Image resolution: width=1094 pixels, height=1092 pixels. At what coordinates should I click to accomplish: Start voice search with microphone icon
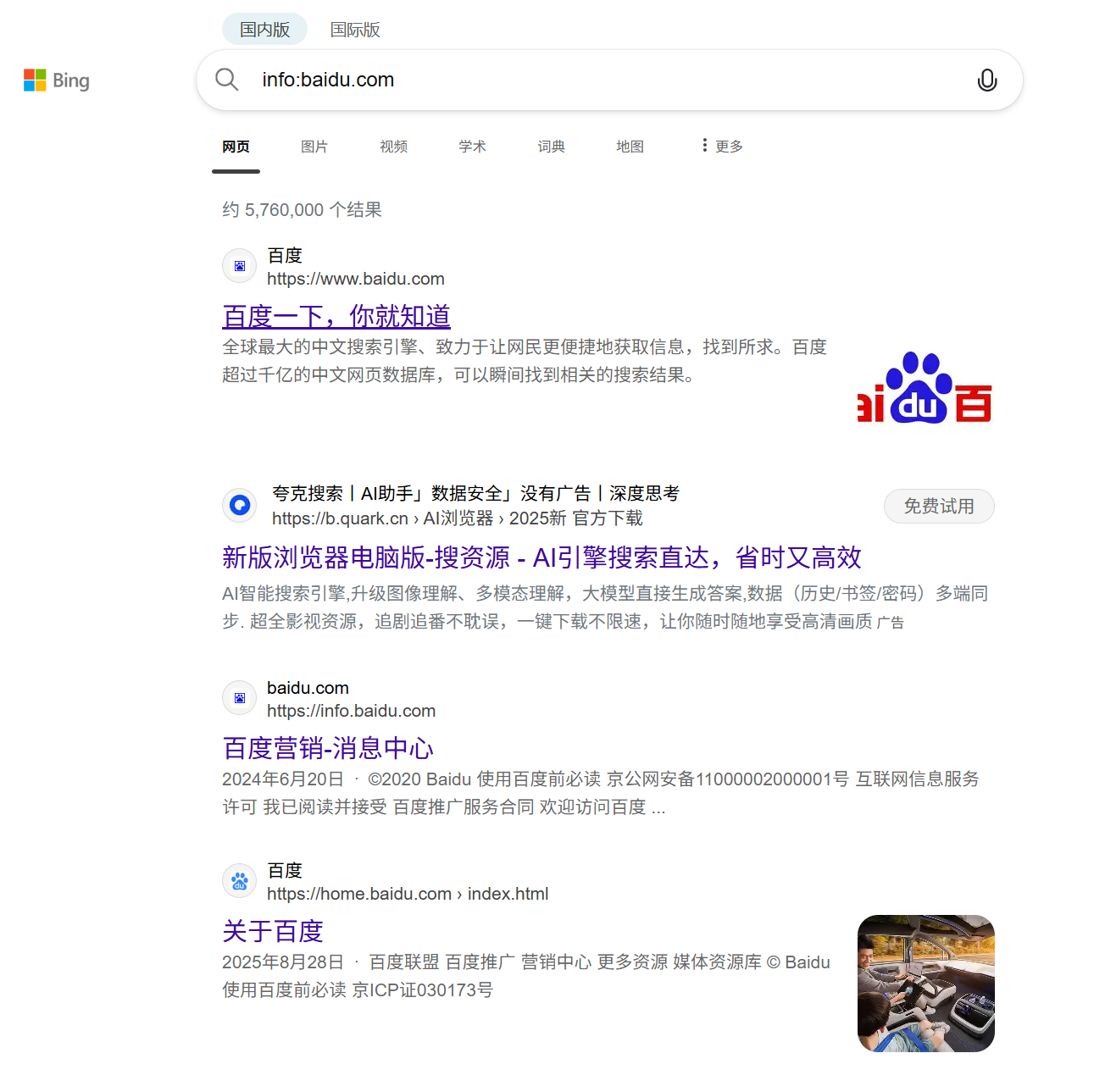987,80
